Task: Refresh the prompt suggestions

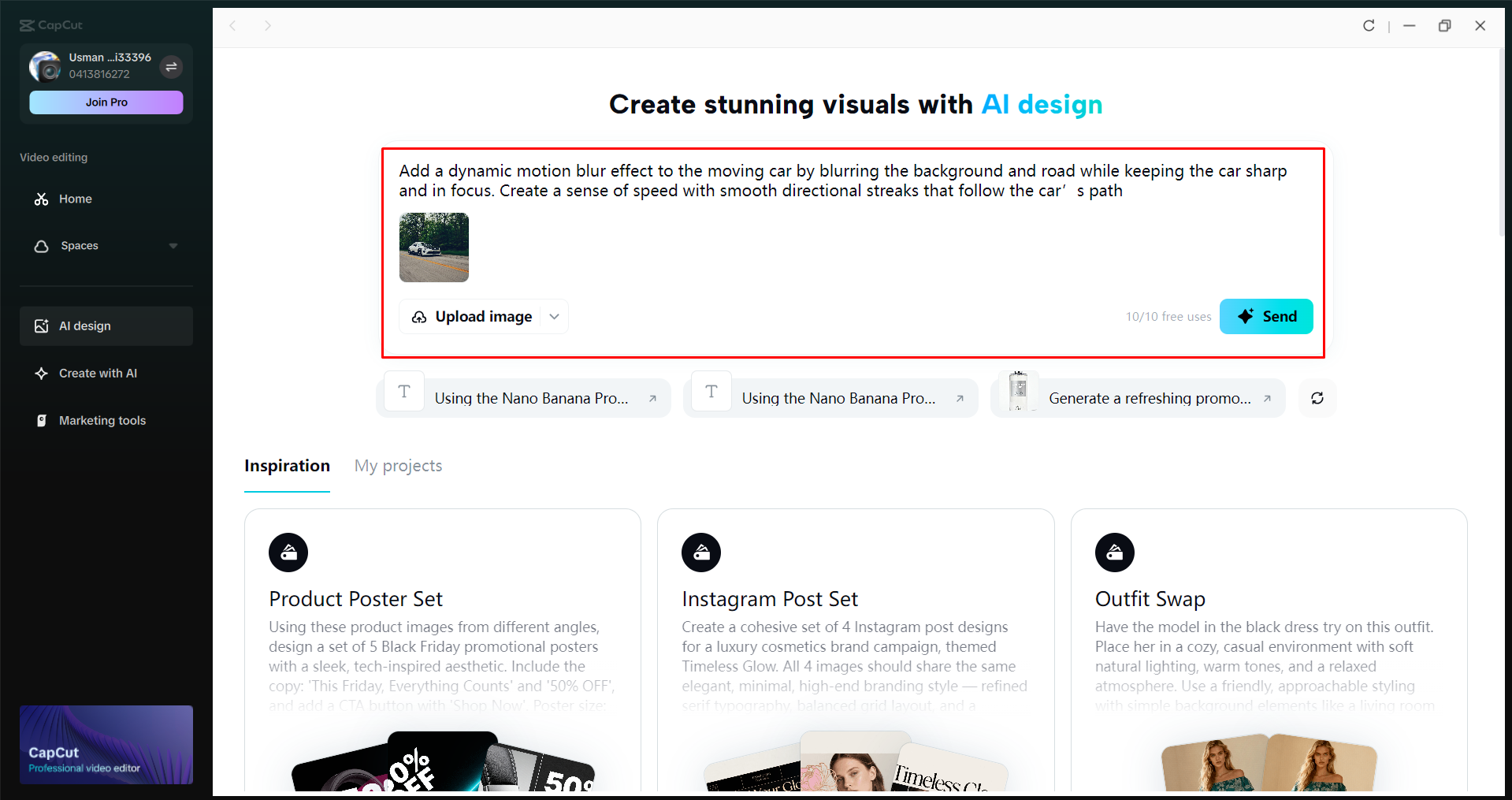Action: coord(1316,398)
